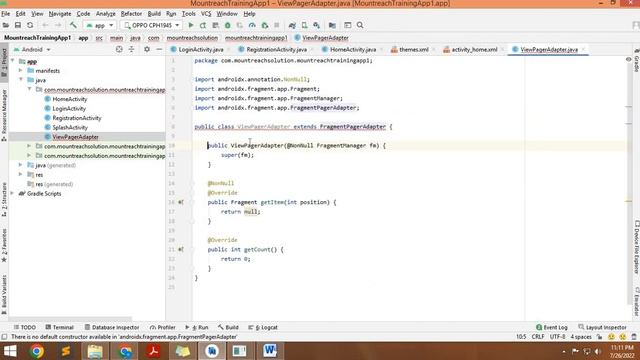Click the Forward navigation arrow
The height and width of the screenshot is (360, 640).
(58, 25)
